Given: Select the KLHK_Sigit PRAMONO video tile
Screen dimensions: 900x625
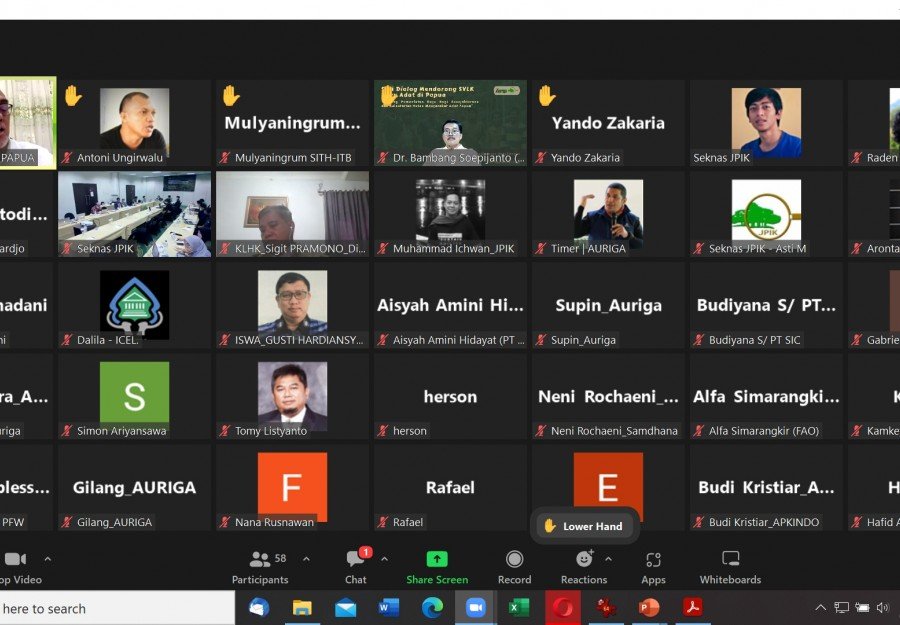Looking at the screenshot, I should click(x=292, y=214).
